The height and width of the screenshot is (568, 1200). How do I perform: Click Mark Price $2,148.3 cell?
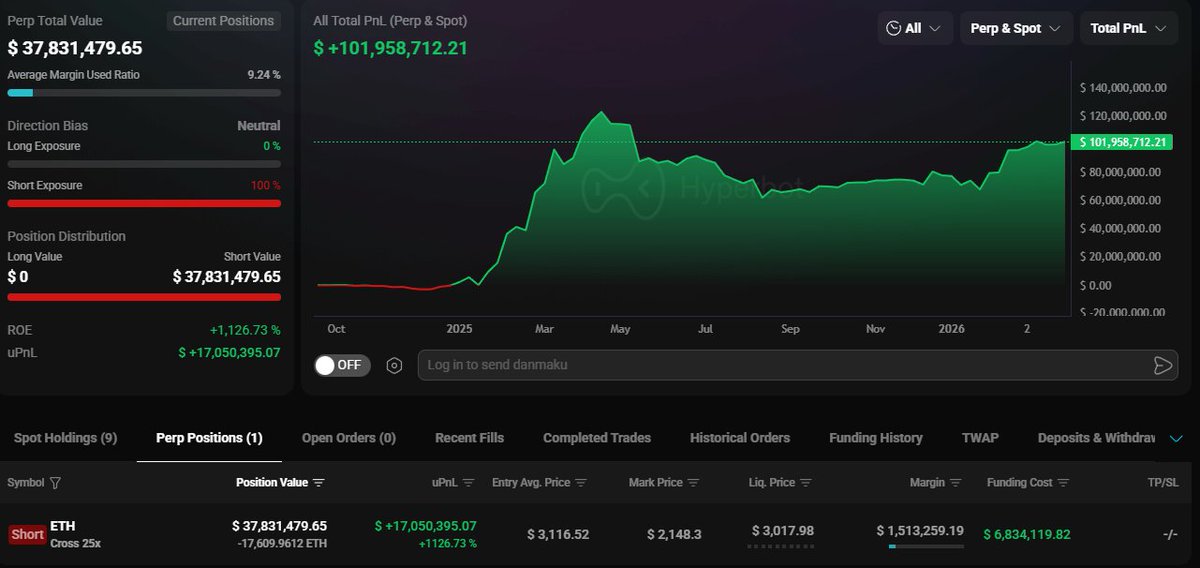[x=674, y=535]
